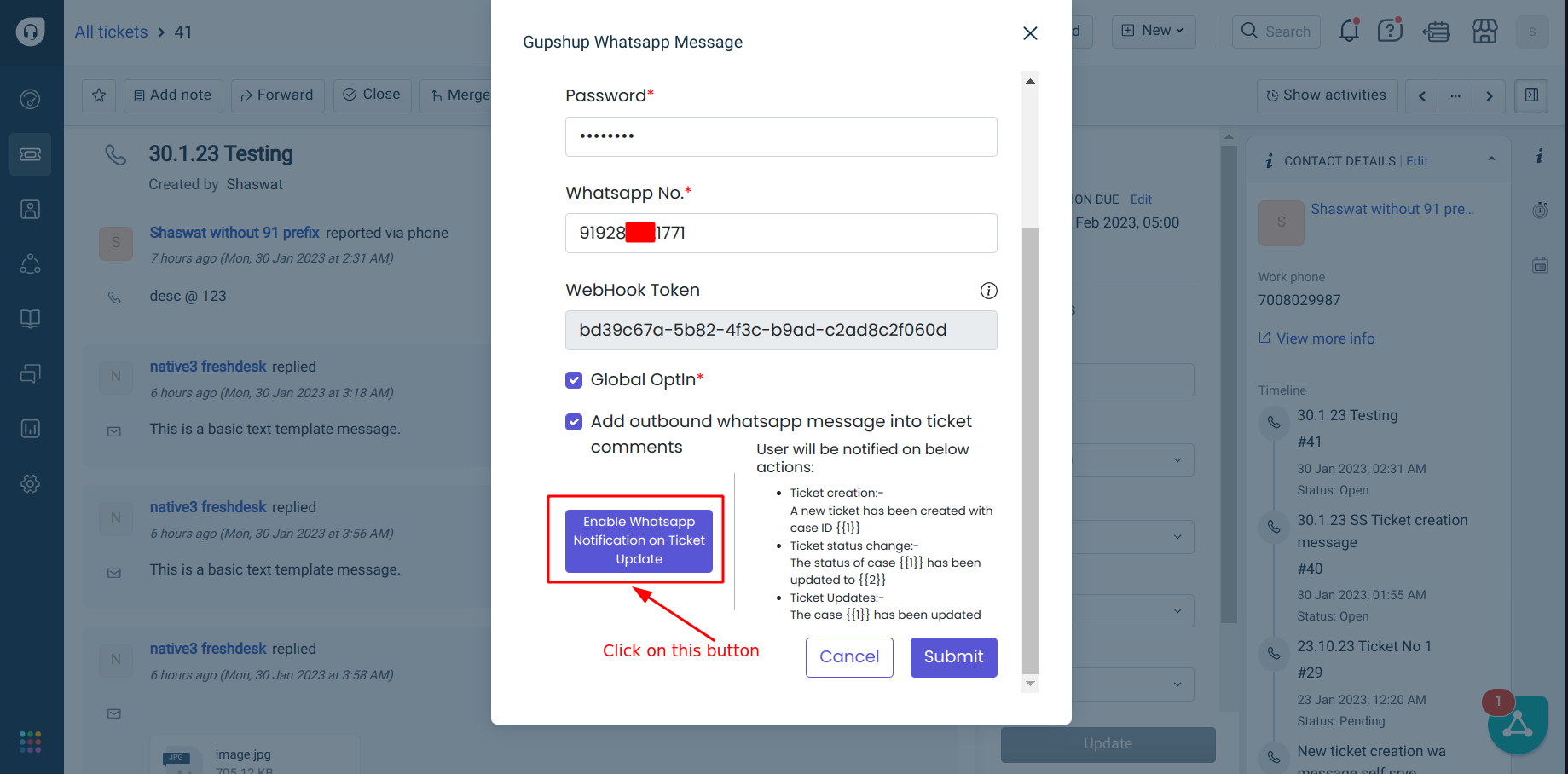The height and width of the screenshot is (774, 1568).
Task: Toggle the side panel layout icon
Action: [x=1531, y=95]
